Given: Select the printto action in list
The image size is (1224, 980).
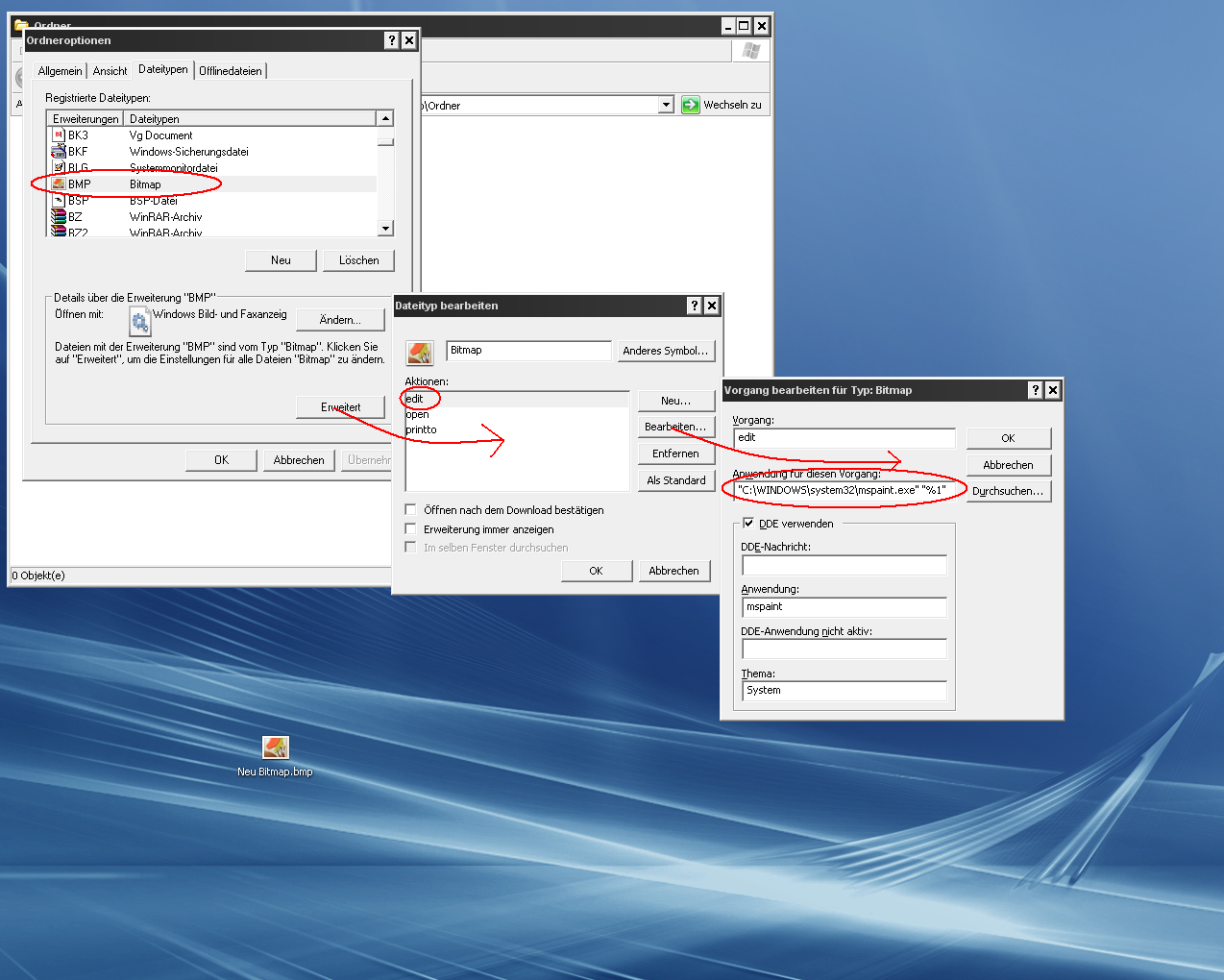Looking at the screenshot, I should pos(422,429).
